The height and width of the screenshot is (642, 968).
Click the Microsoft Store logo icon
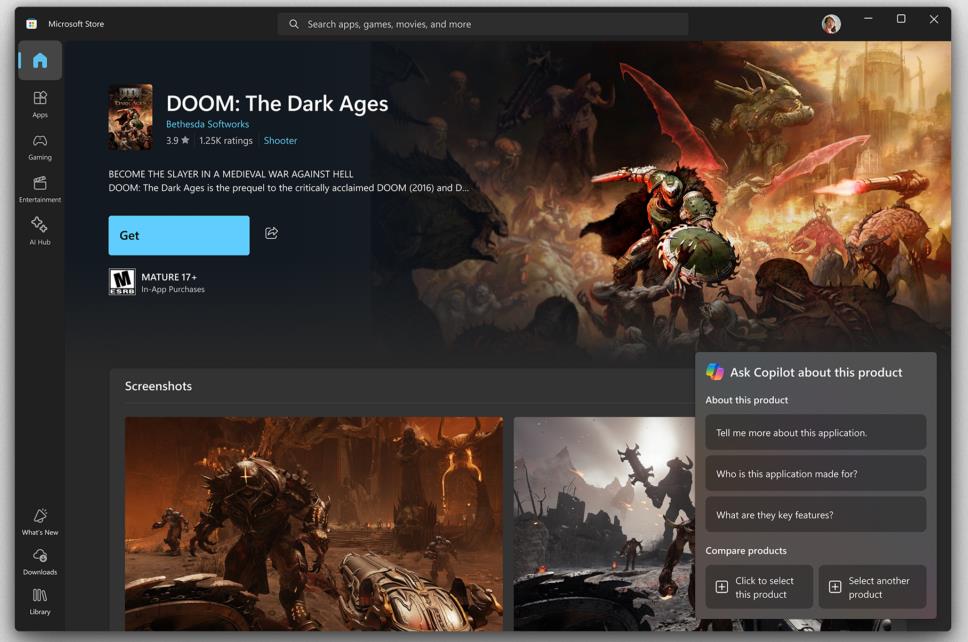(31, 24)
